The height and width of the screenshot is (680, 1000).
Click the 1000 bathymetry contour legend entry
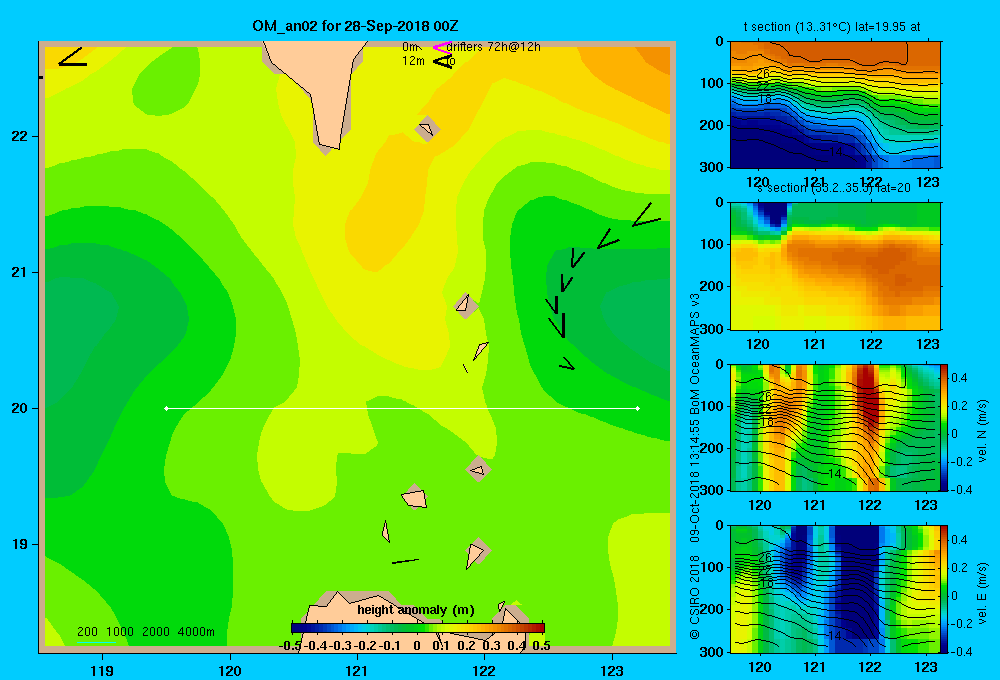click(120, 632)
